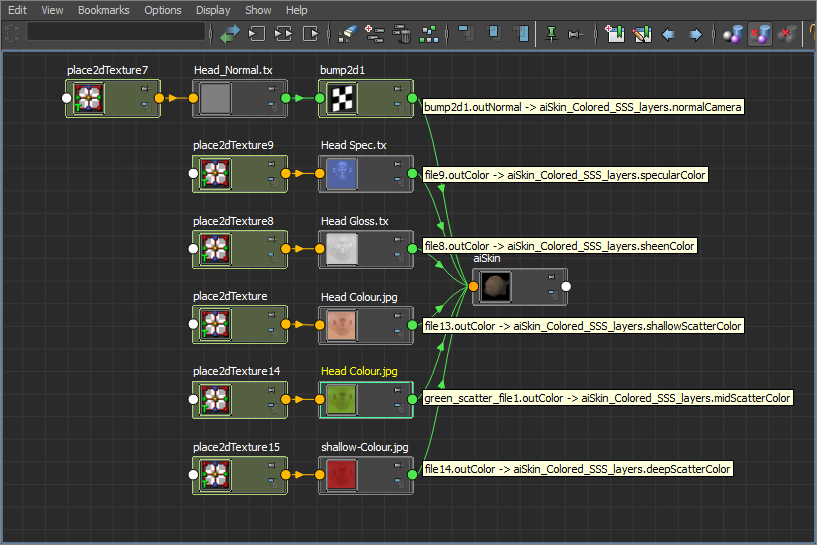Select the file9.outColor specularColor connection label
The image size is (817, 545).
[x=565, y=175]
